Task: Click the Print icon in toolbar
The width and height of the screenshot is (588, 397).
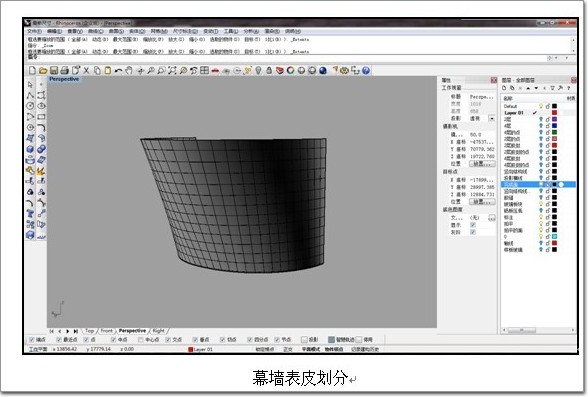Action: 64,70
